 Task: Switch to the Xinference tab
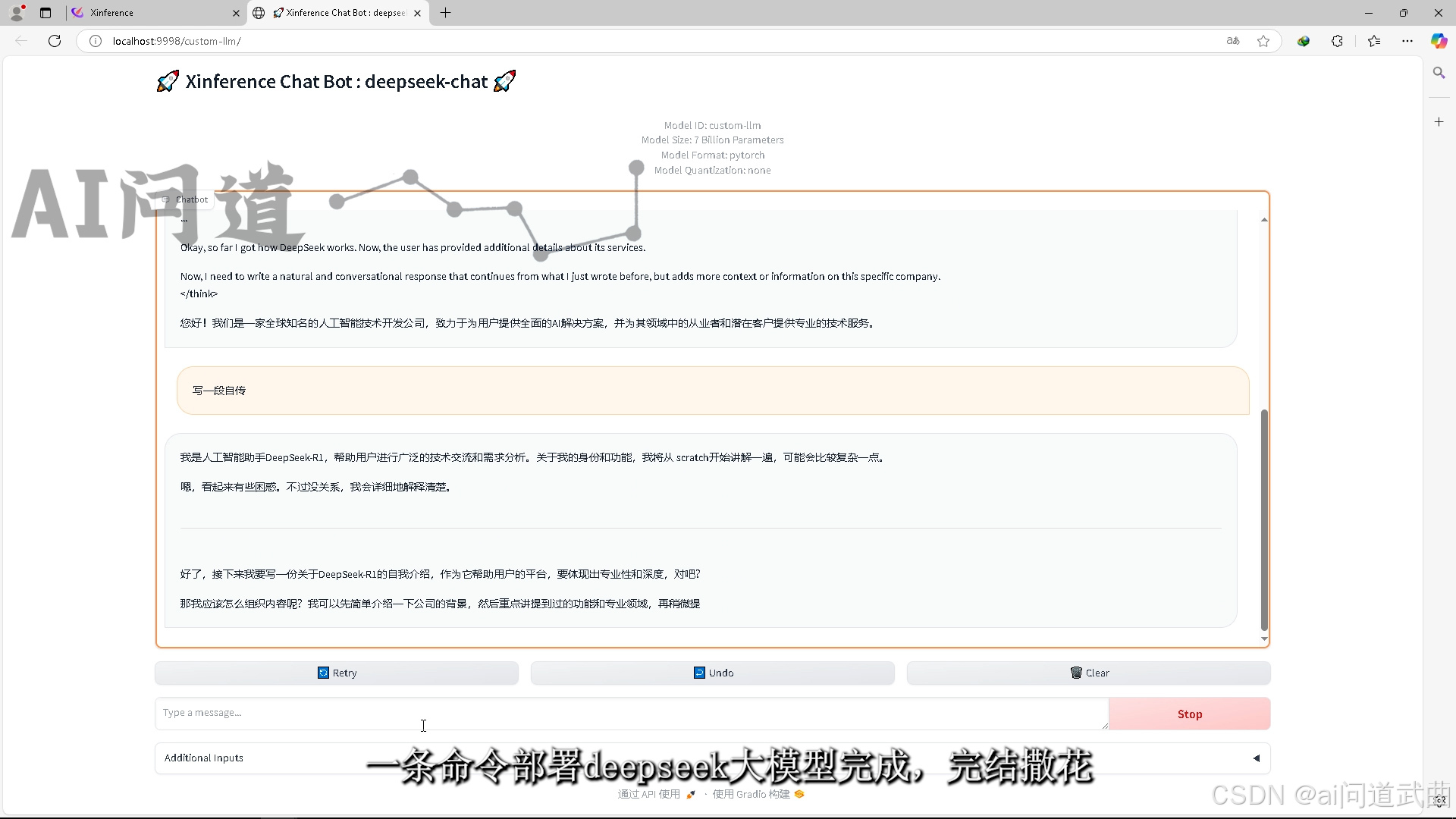152,13
